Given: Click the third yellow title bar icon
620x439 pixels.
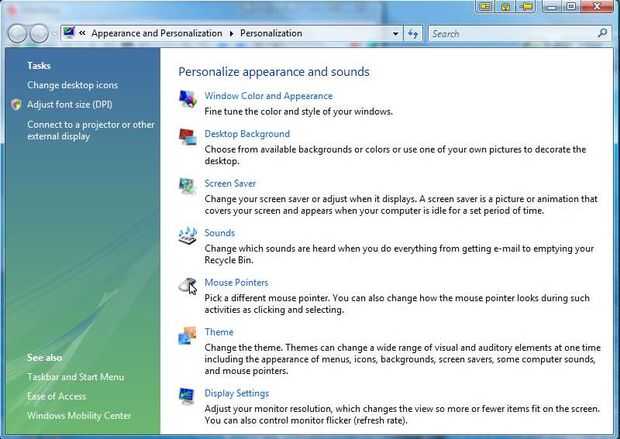Looking at the screenshot, I should pos(526,6).
